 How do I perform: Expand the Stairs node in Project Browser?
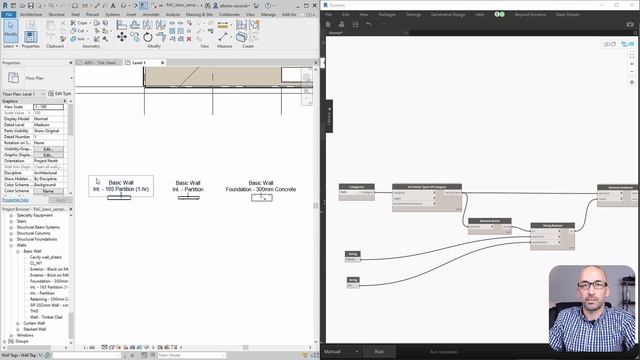pyautogui.click(x=11, y=221)
